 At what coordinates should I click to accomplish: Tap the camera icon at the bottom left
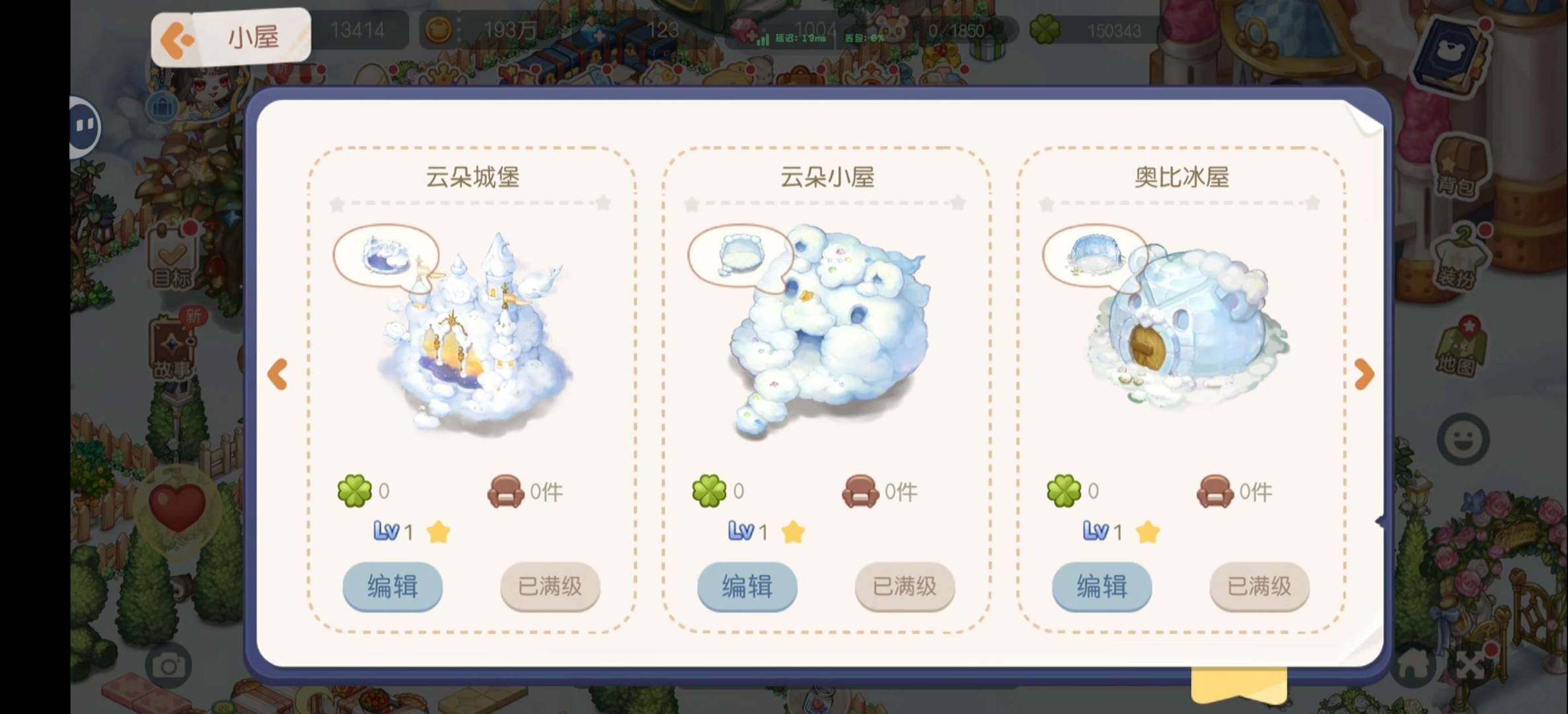(x=168, y=666)
